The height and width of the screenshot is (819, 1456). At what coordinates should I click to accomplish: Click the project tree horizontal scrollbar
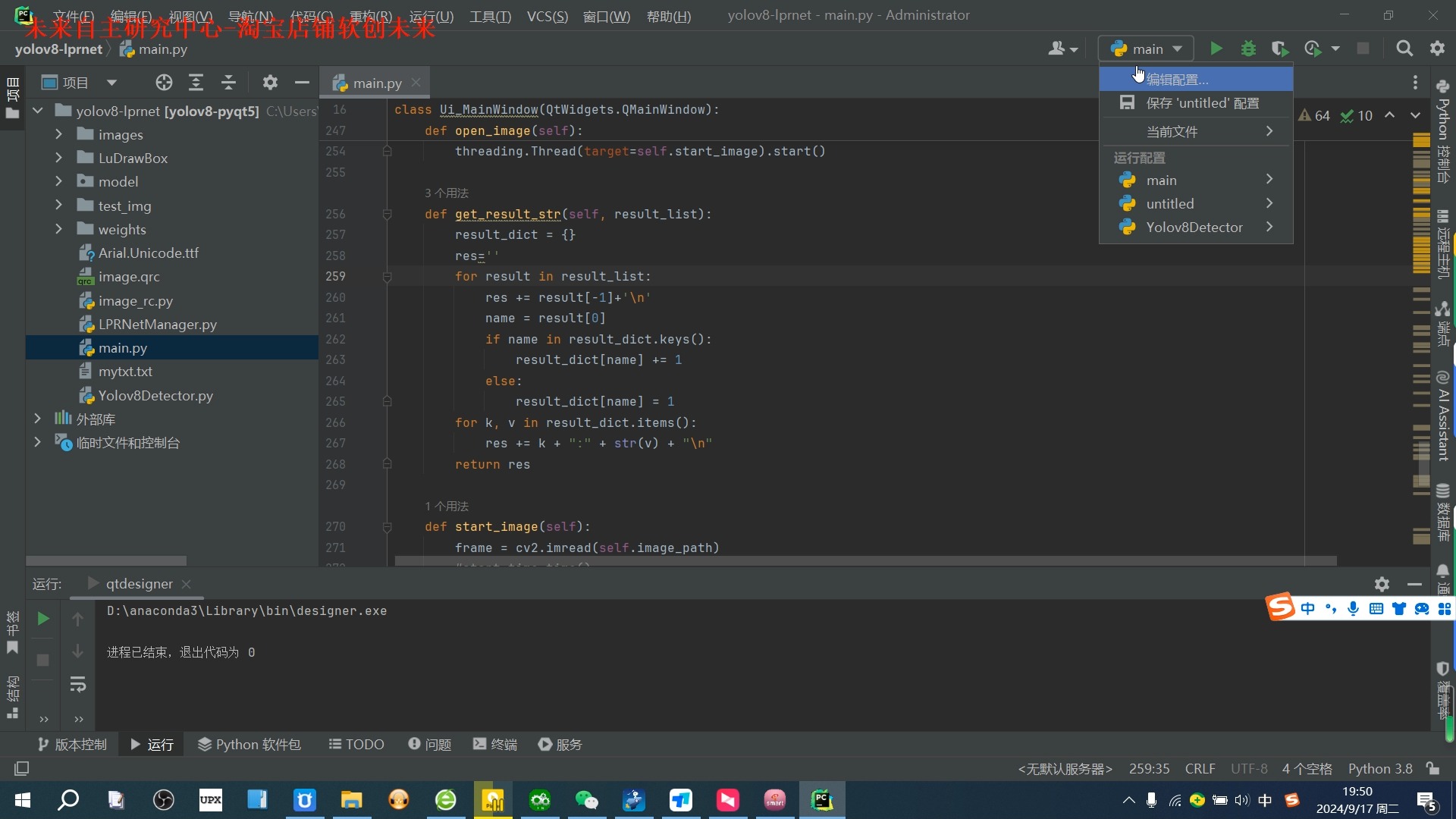point(106,560)
